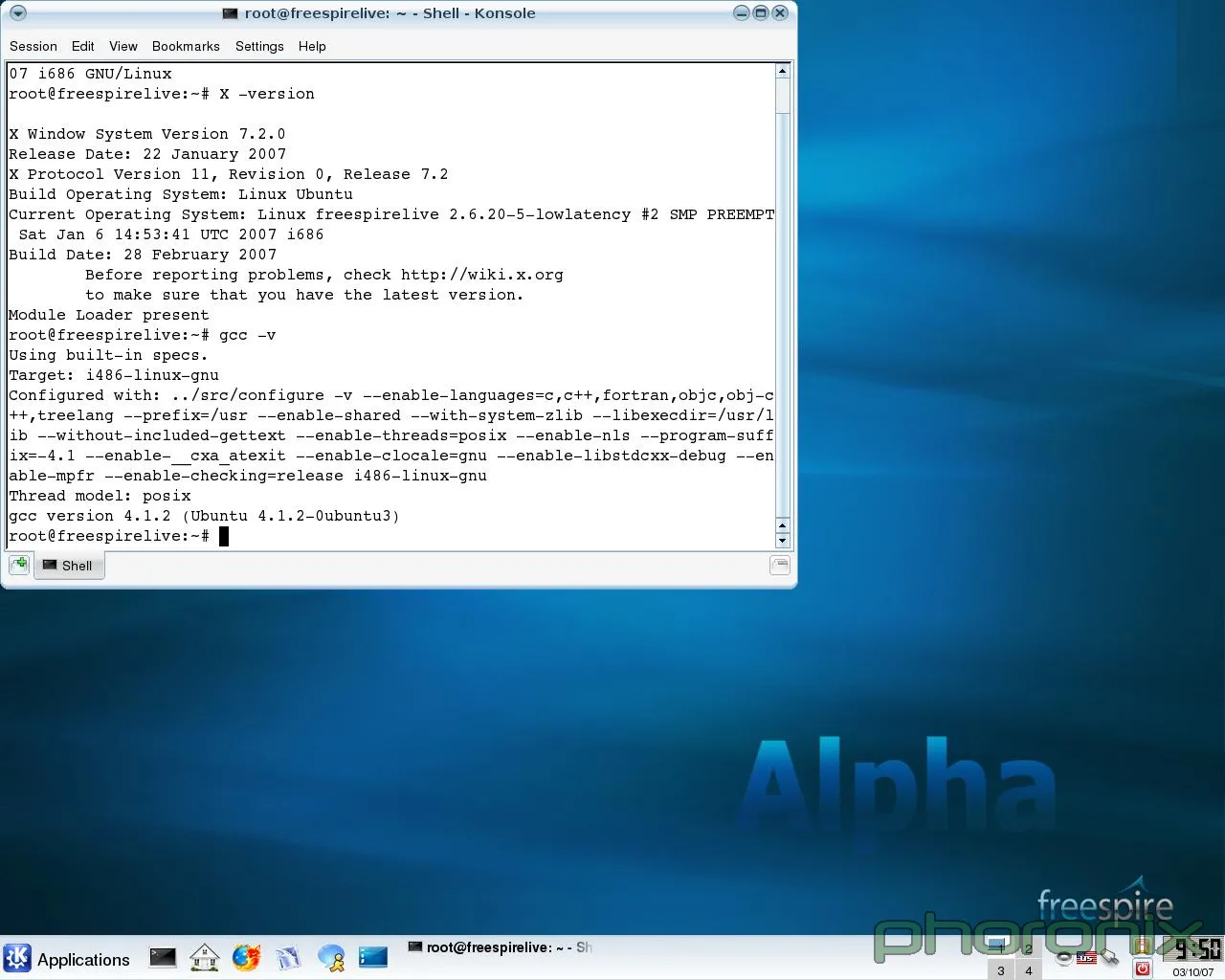Open the Edit menu in Konsole

[x=83, y=46]
